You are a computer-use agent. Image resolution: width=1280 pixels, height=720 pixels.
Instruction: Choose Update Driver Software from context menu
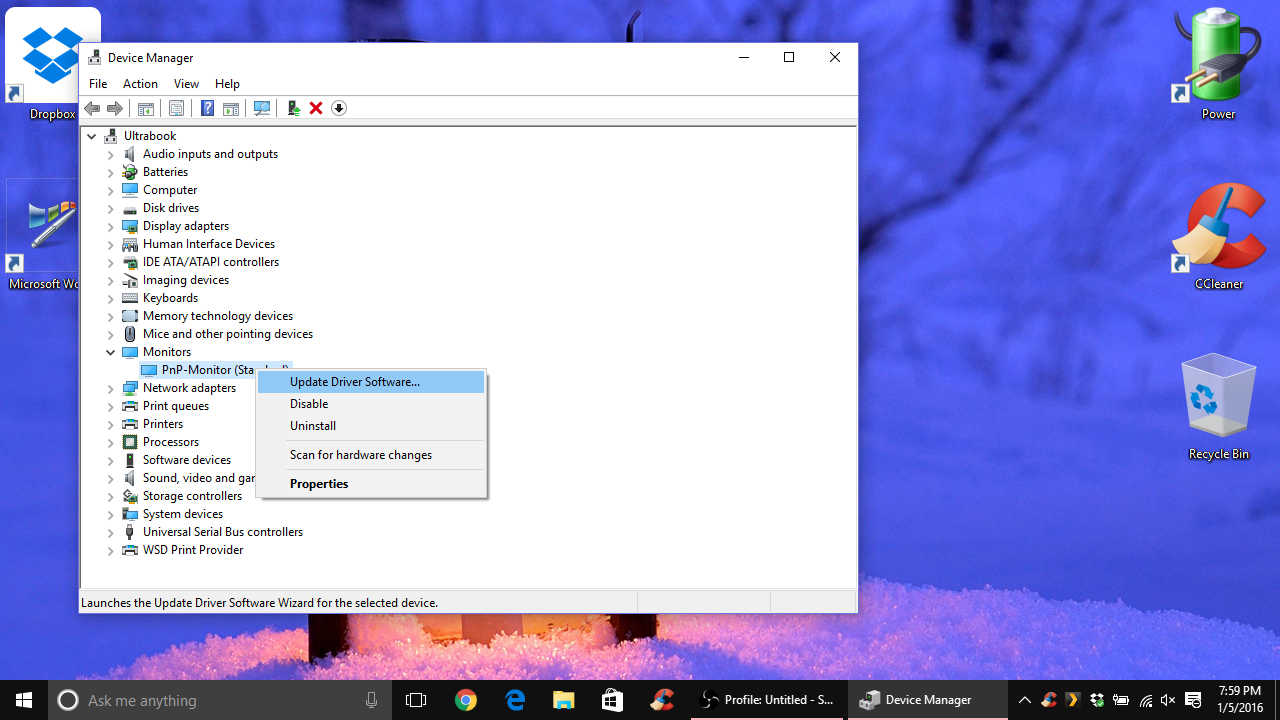(x=355, y=382)
